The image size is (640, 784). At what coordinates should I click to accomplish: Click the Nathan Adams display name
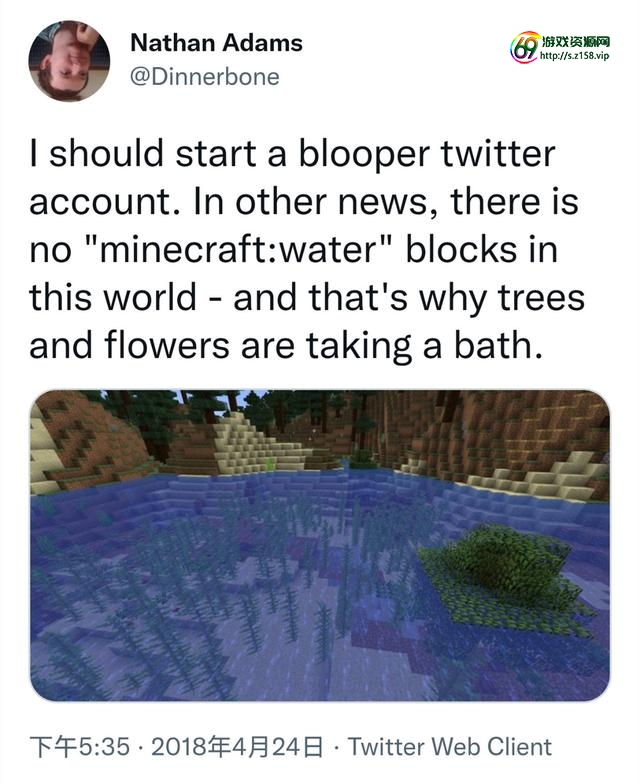click(x=216, y=43)
